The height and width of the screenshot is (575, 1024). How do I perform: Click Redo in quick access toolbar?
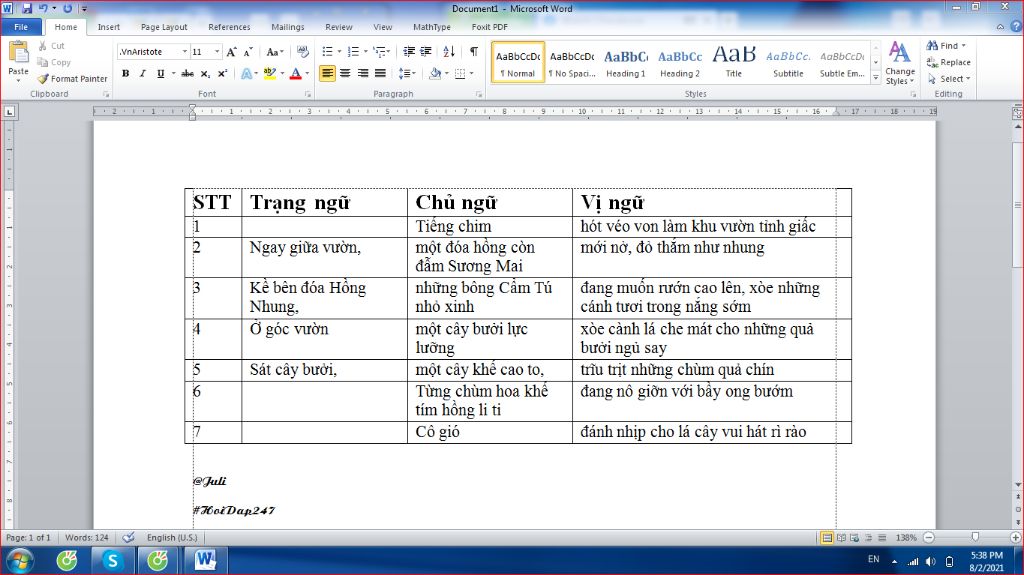tap(67, 8)
